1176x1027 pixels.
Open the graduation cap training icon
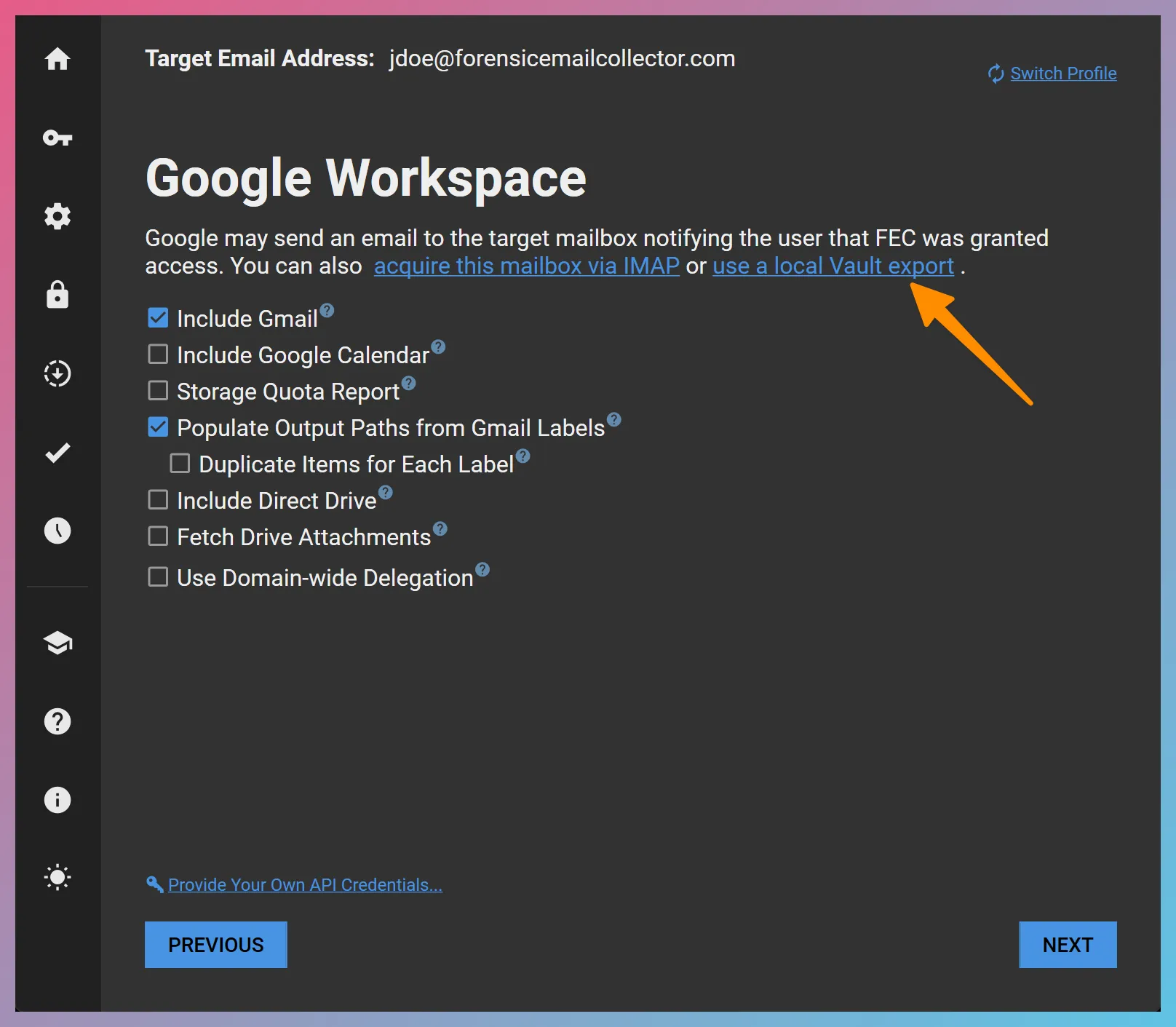[57, 643]
